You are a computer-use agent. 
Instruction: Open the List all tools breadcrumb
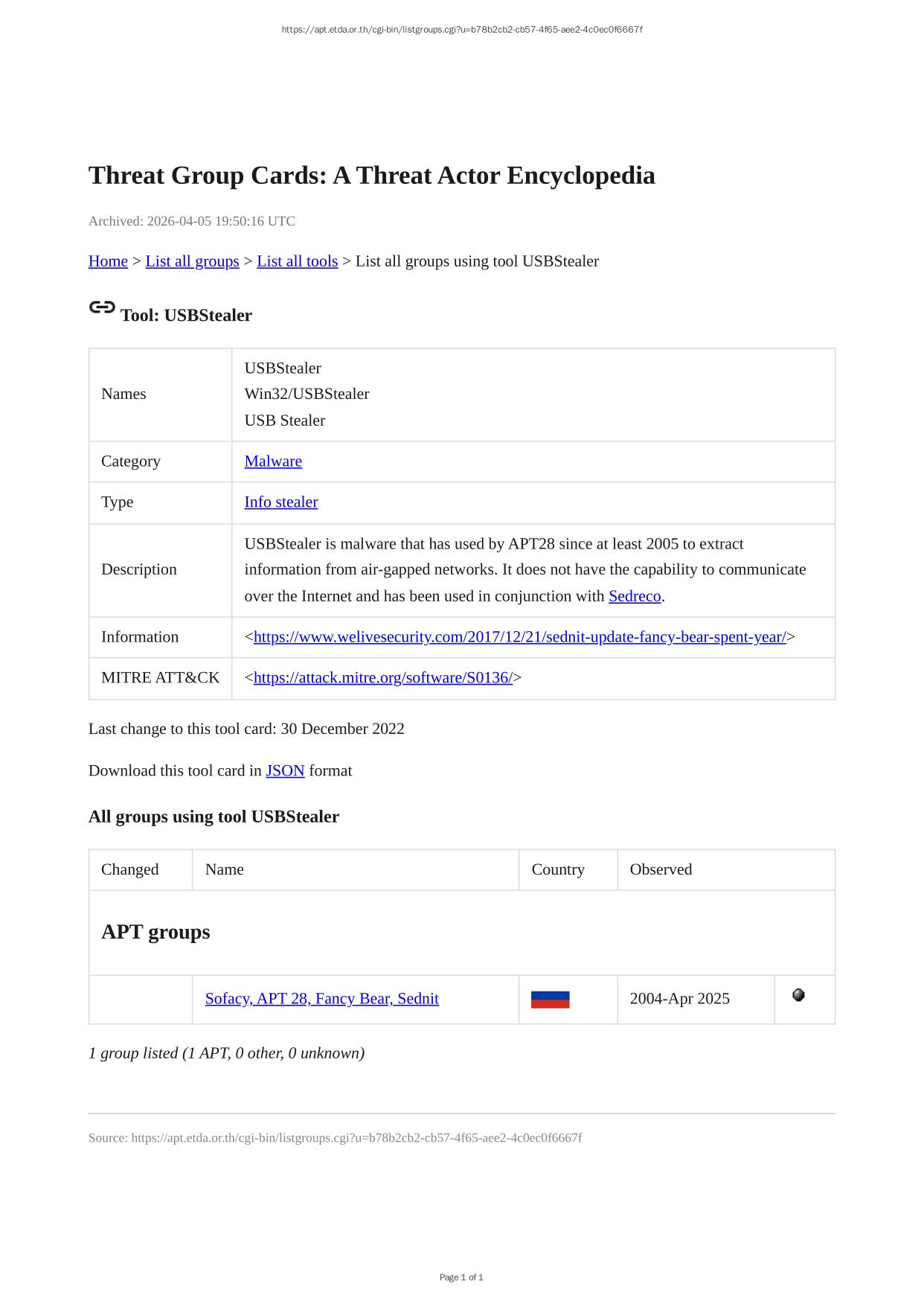(297, 261)
